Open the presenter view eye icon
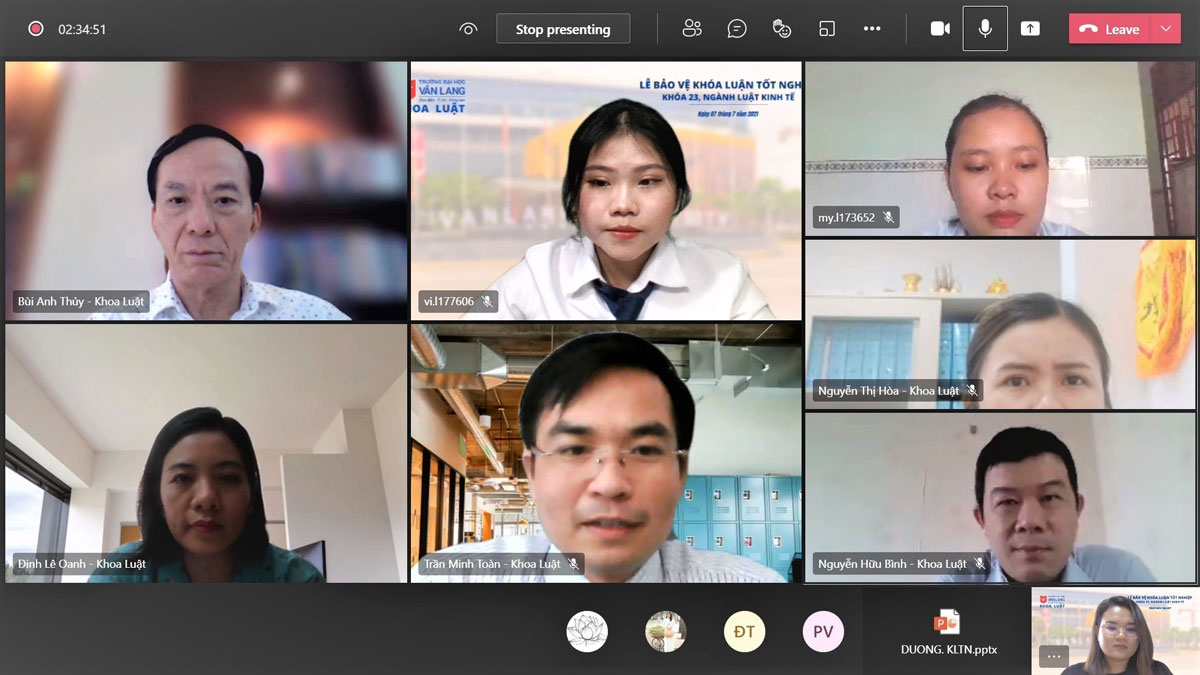 (x=468, y=29)
